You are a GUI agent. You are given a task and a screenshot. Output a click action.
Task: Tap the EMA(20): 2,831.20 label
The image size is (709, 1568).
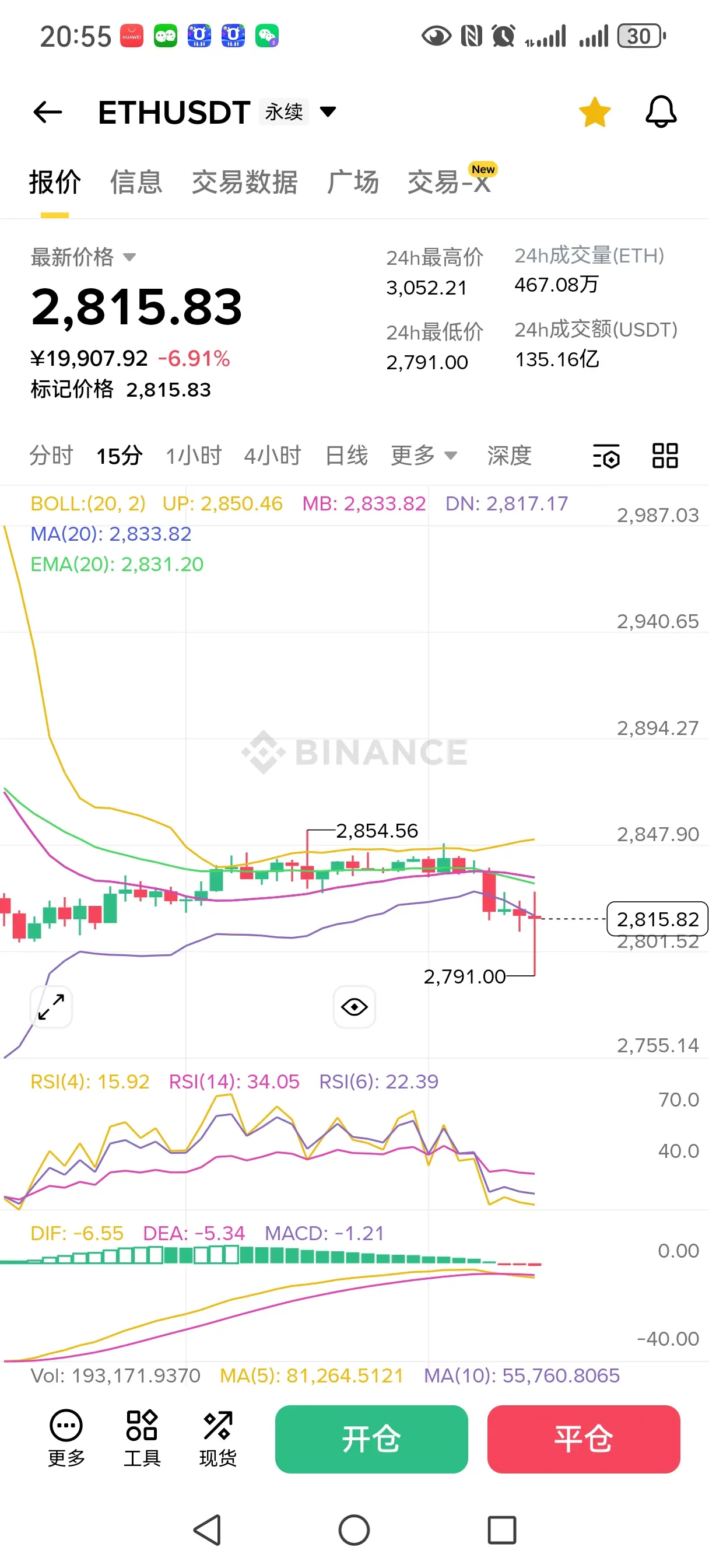tap(117, 564)
